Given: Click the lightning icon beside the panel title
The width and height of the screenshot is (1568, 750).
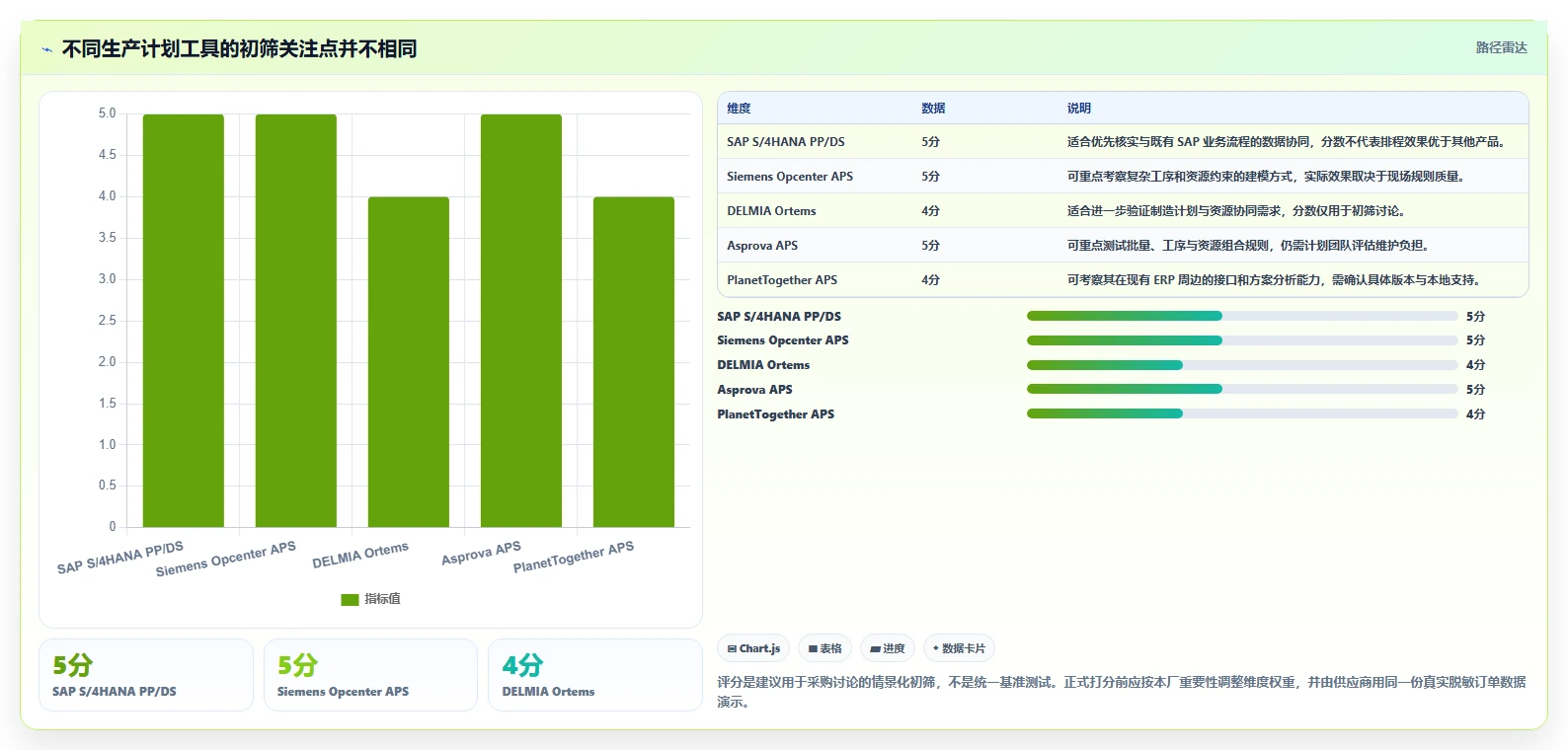Looking at the screenshot, I should [46, 49].
